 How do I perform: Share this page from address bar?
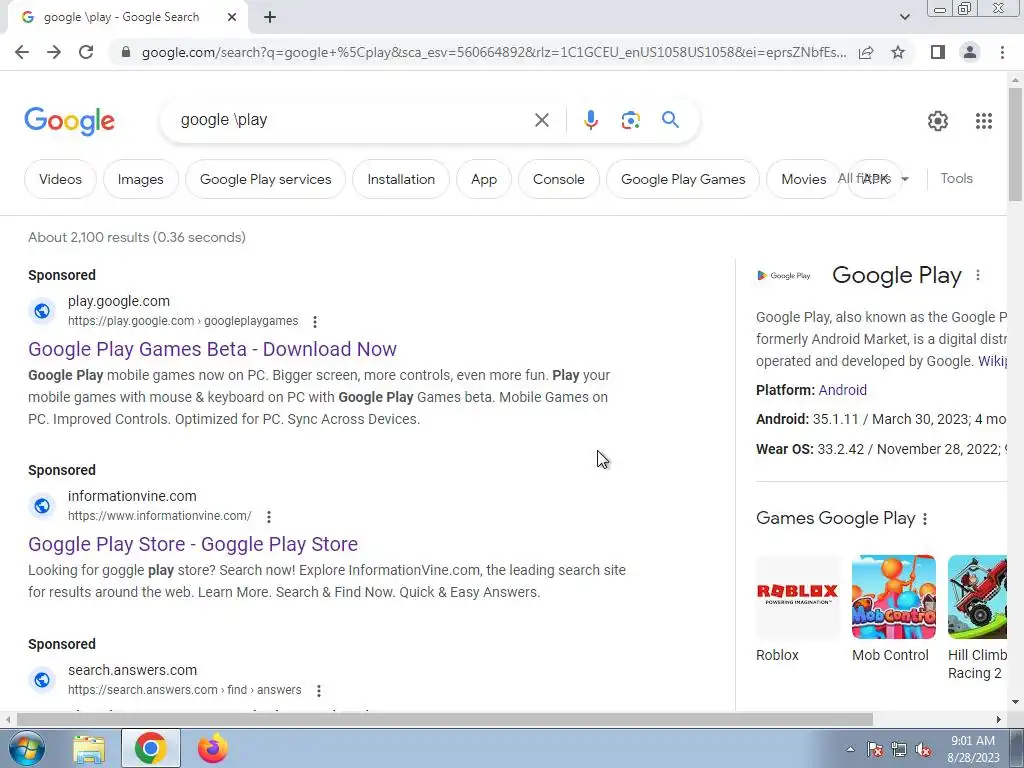pos(866,52)
